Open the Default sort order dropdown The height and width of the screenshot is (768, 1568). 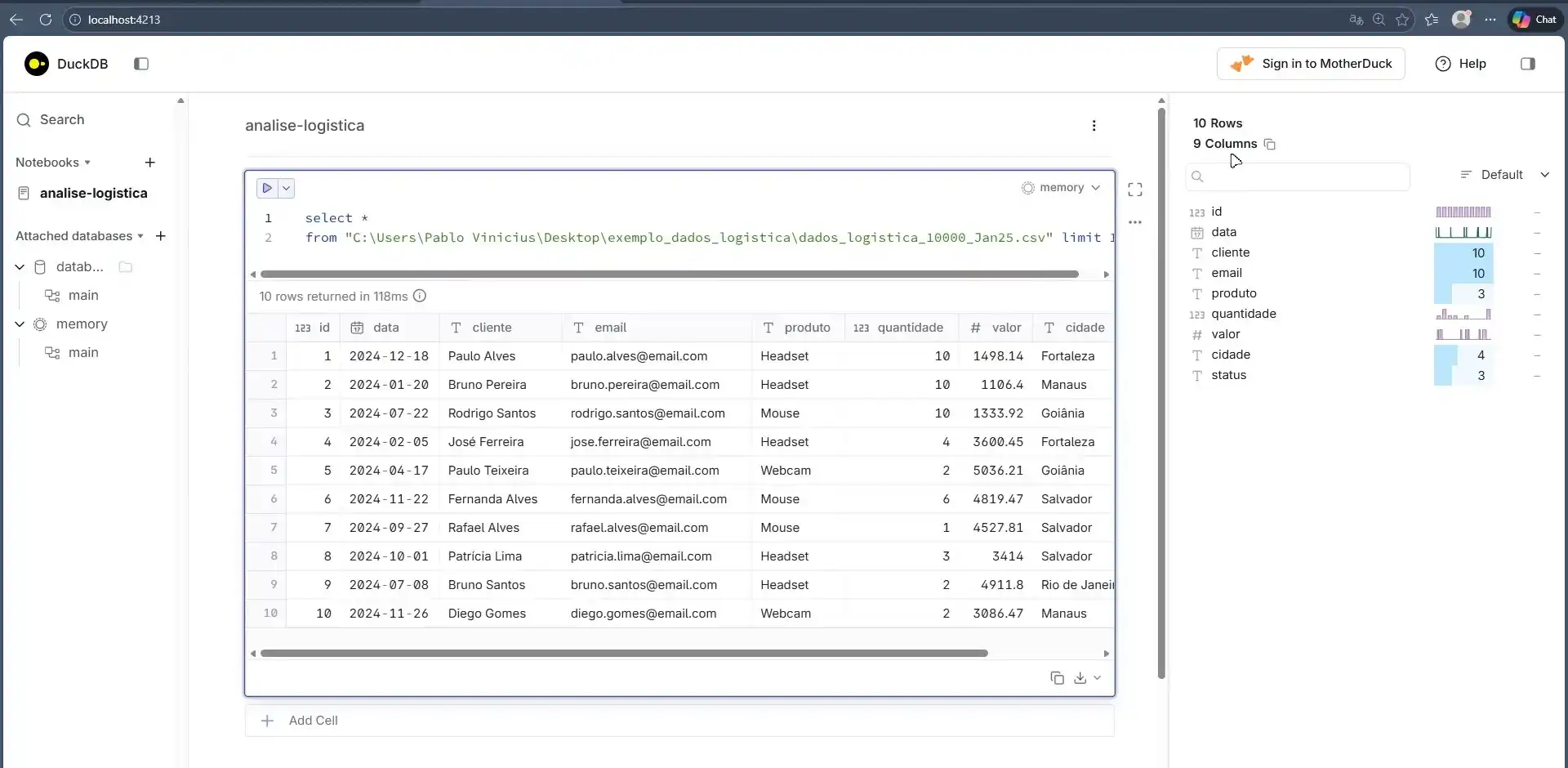[x=1504, y=175]
